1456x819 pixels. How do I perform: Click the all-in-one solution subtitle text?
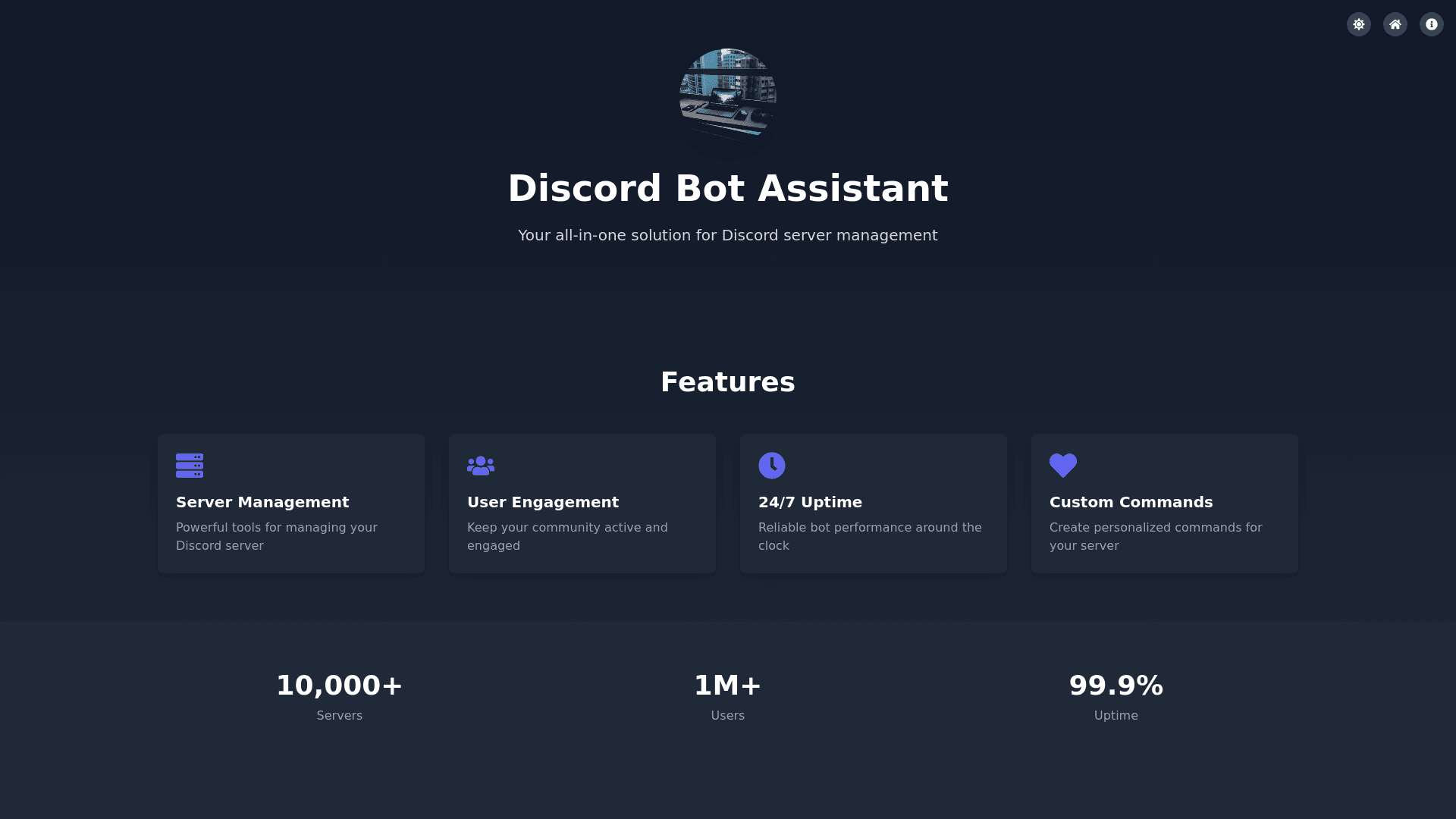point(727,235)
